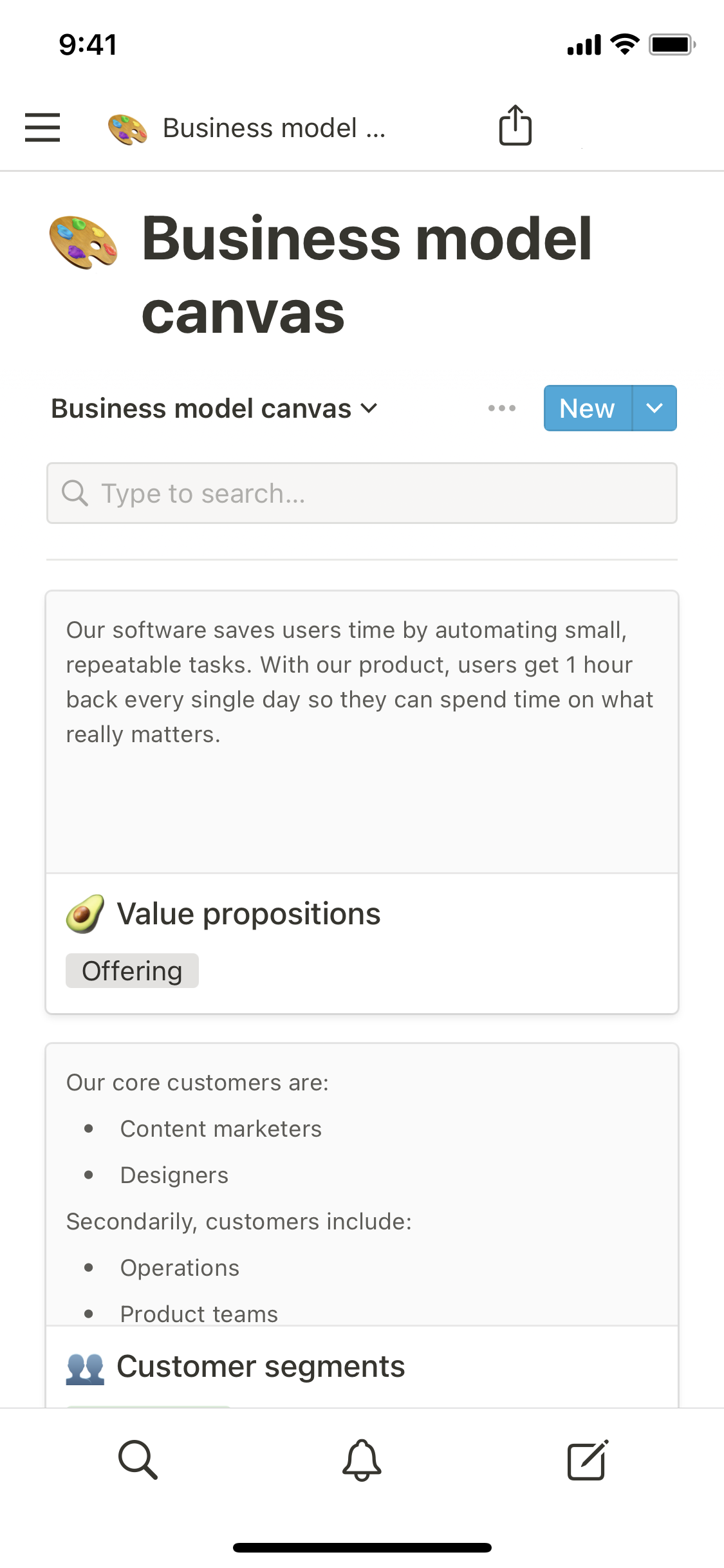
Task: Open search from bottom navigation bar
Action: 138,1459
